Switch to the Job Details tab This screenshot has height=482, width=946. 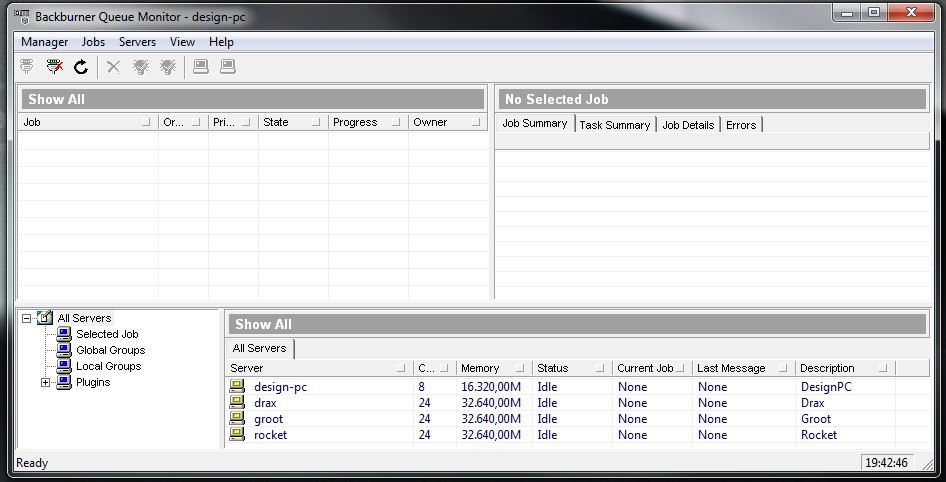tap(688, 125)
